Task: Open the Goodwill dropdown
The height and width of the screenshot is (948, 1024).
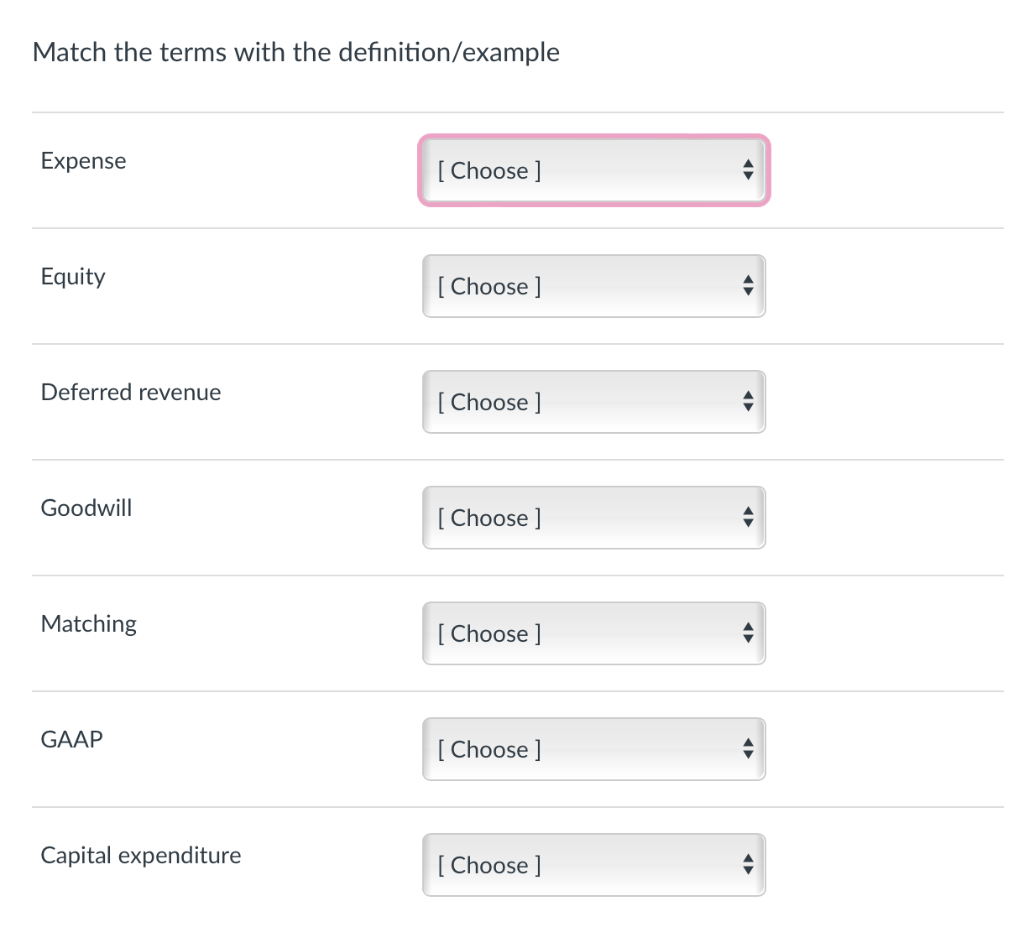Action: (x=594, y=517)
